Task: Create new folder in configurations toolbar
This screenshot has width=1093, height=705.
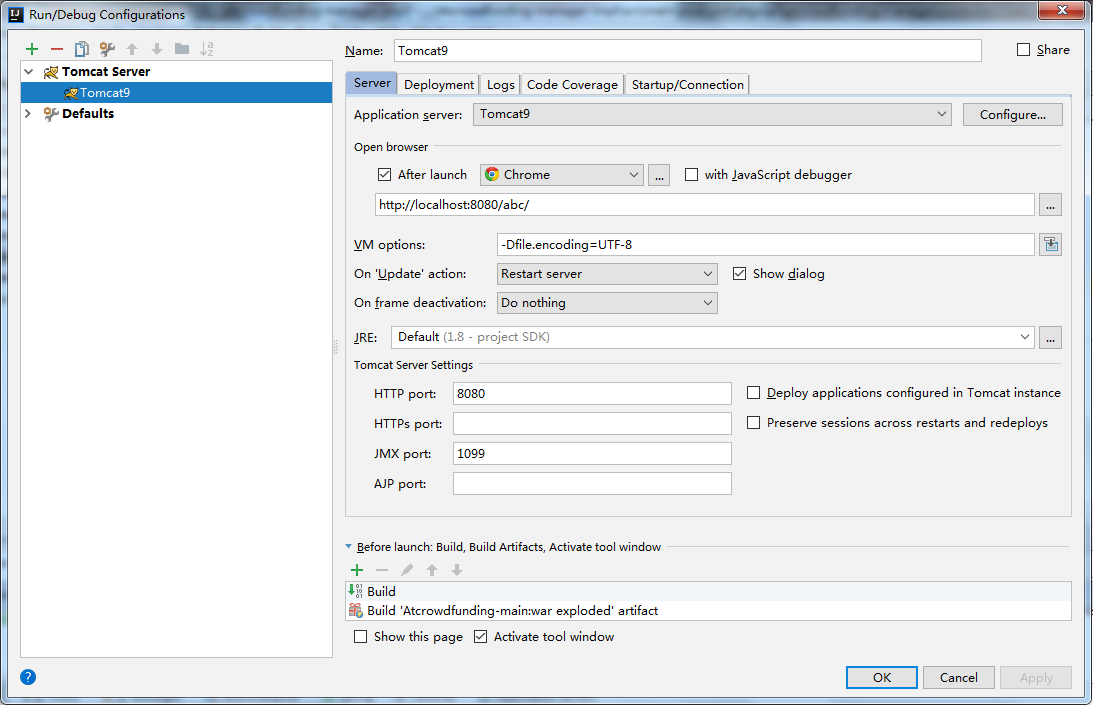Action: (x=182, y=49)
